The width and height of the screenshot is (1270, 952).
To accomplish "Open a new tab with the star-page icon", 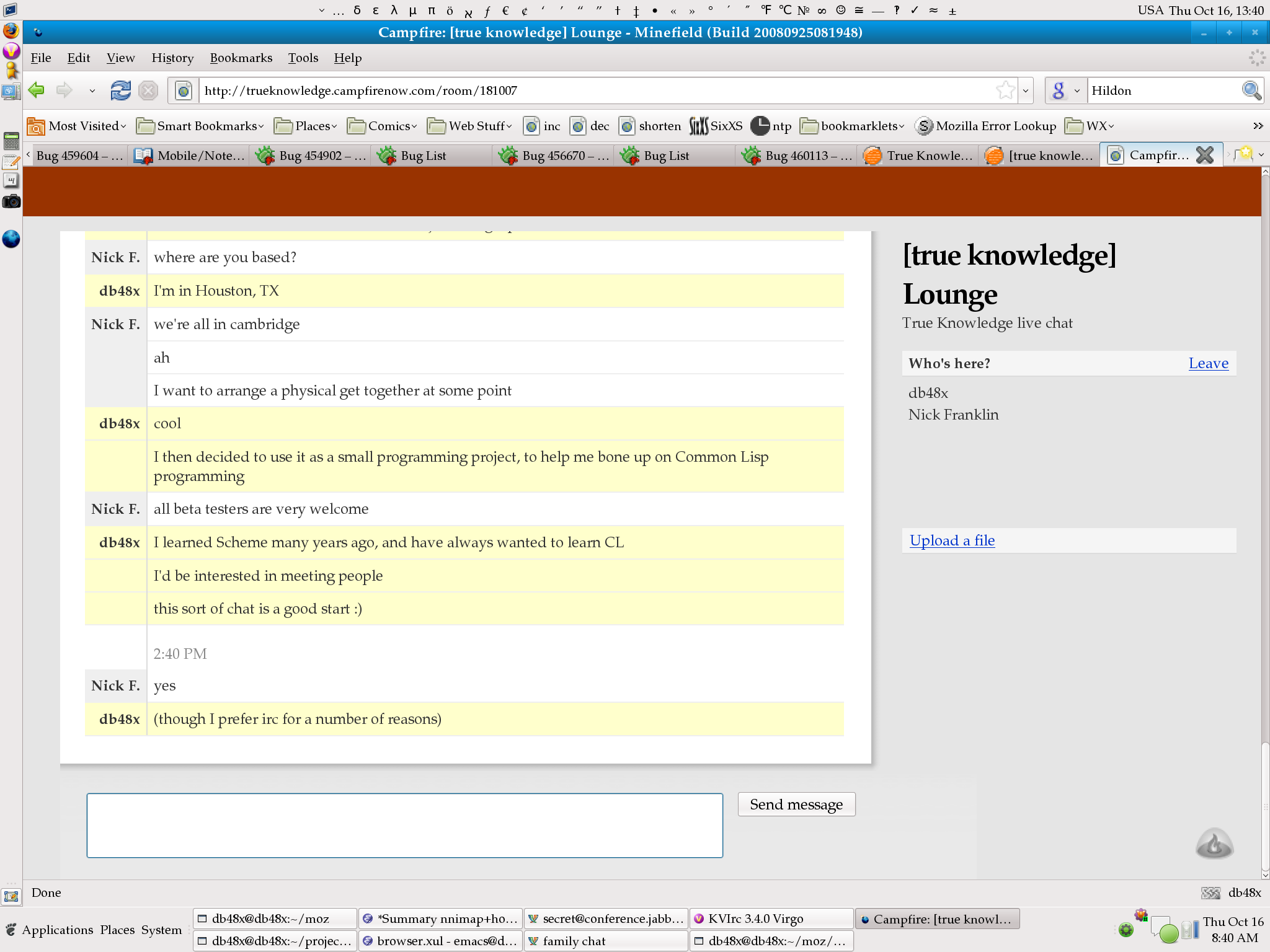I will click(1244, 154).
